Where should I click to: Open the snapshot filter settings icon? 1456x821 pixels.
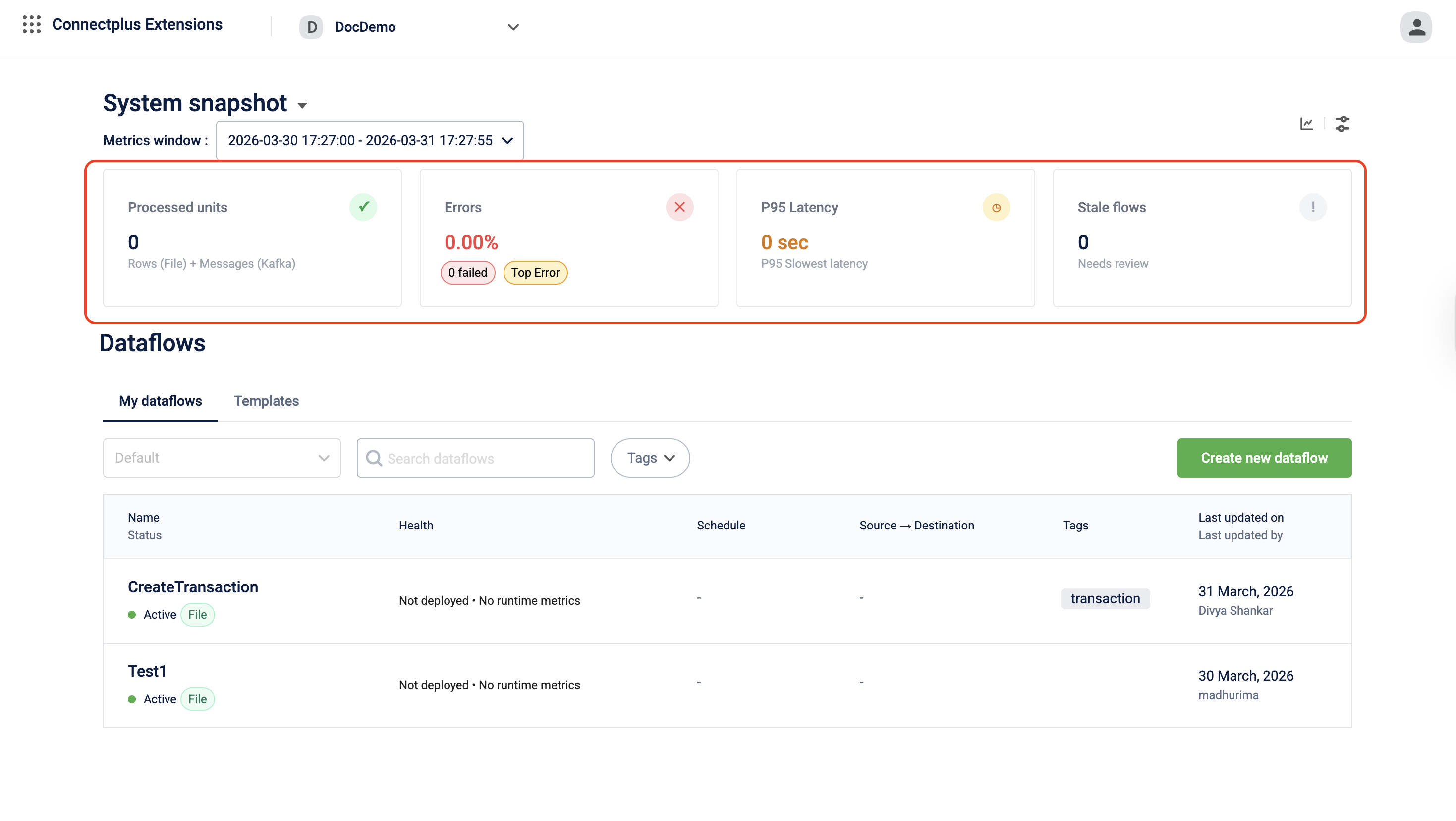1342,124
